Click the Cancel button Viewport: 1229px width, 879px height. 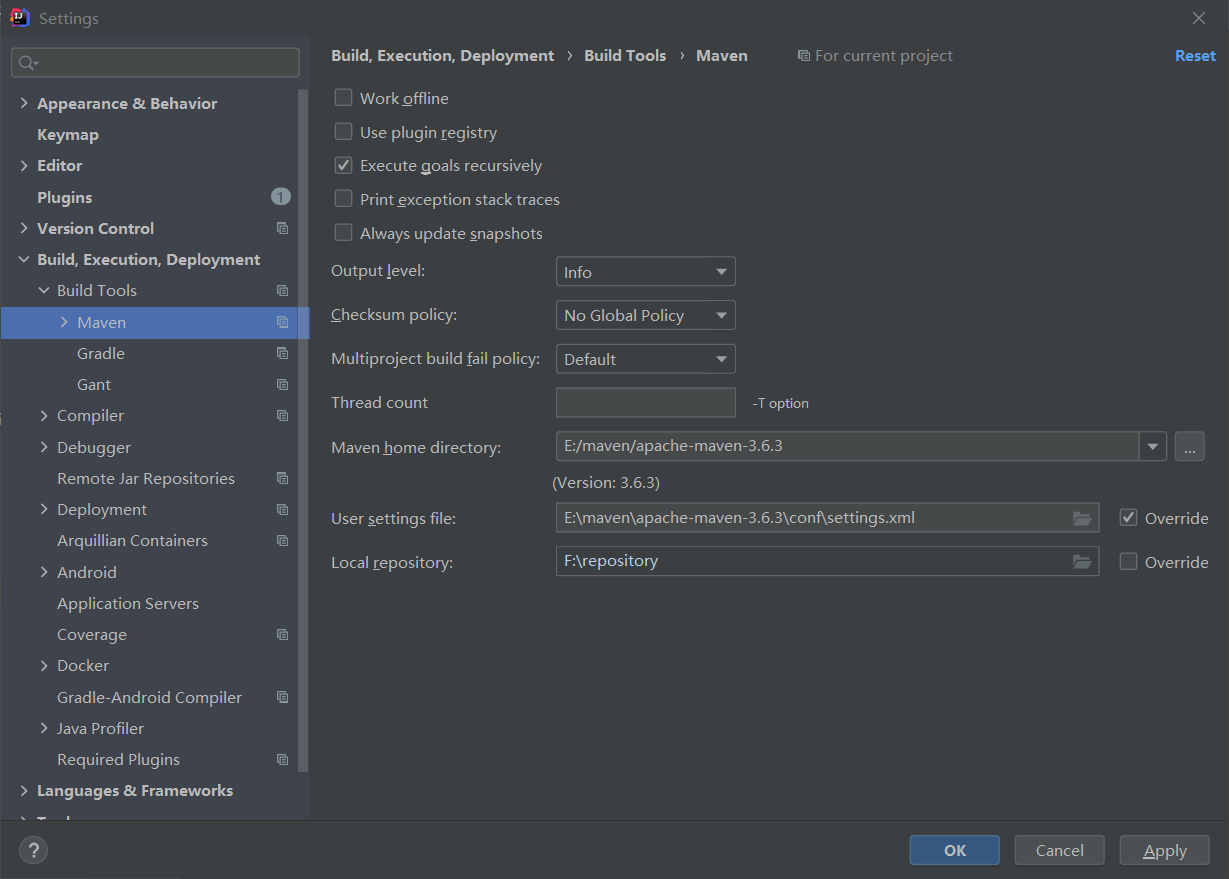tap(1060, 850)
